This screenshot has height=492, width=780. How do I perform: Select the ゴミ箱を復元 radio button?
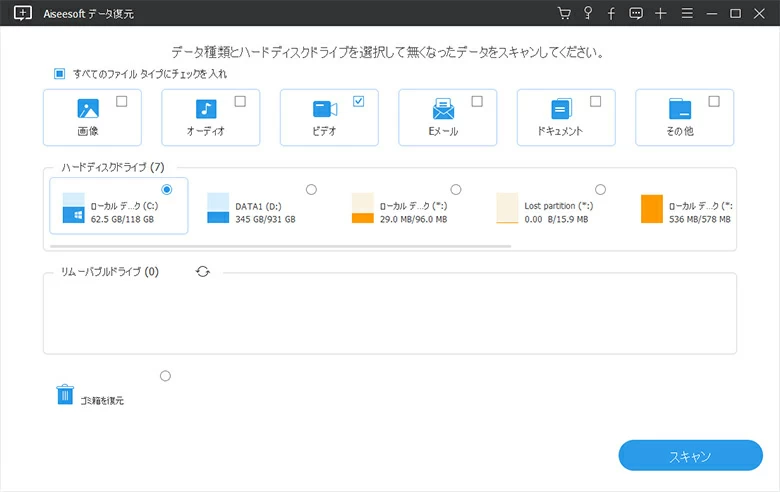coord(165,376)
